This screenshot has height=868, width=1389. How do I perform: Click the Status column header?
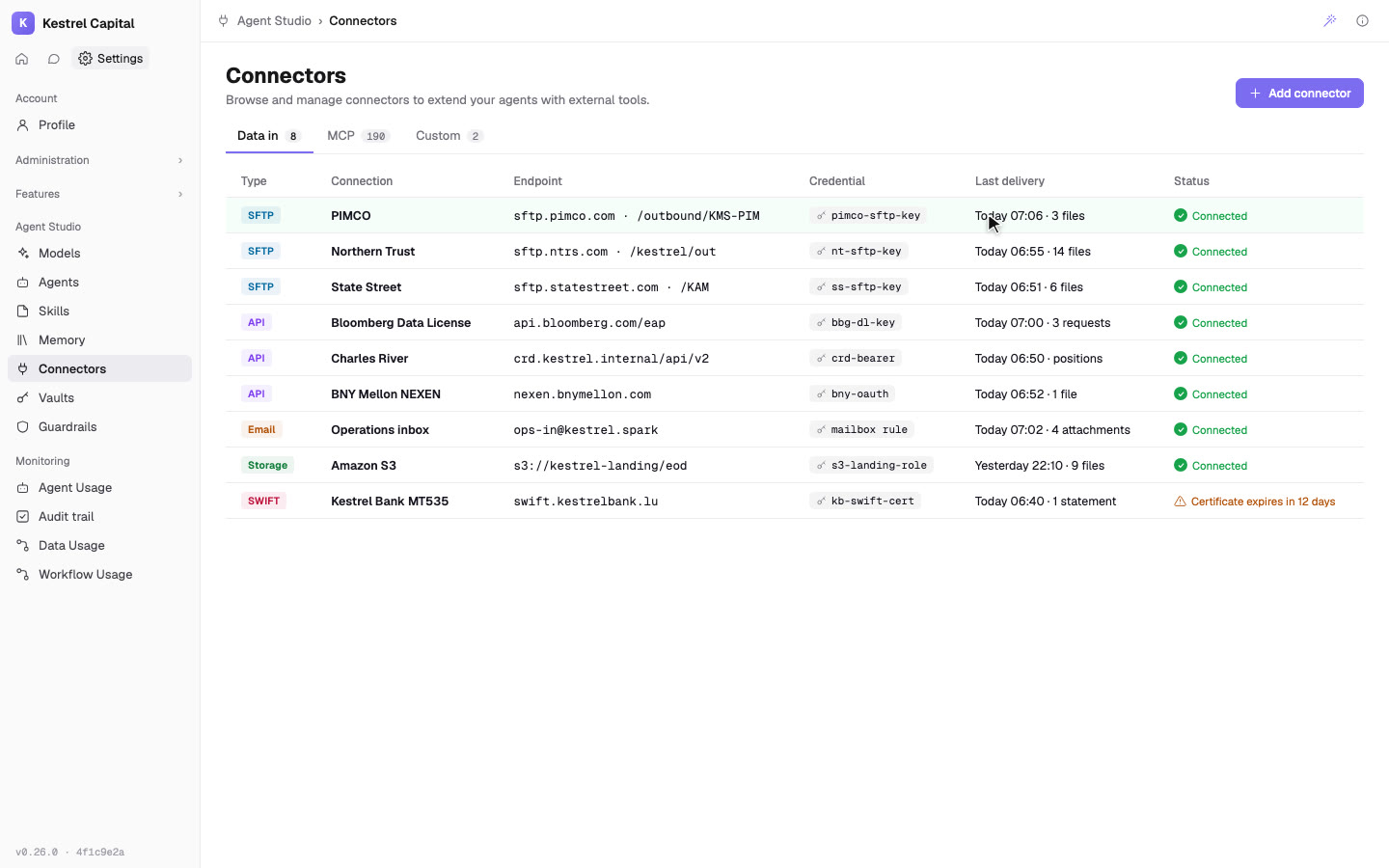(1191, 181)
